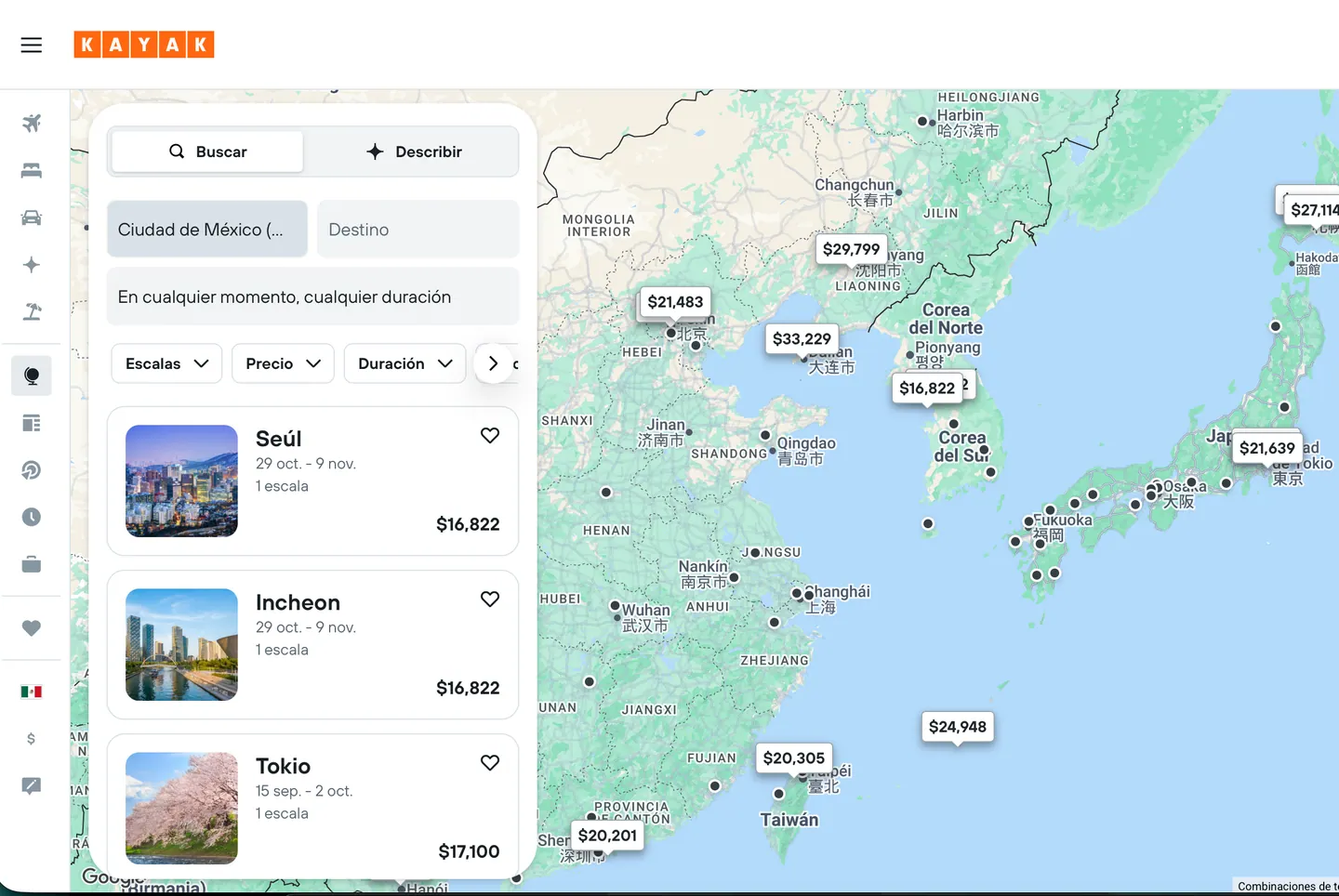This screenshot has width=1339, height=896.
Task: Favorite Incheon with its heart icon
Action: pos(490,599)
